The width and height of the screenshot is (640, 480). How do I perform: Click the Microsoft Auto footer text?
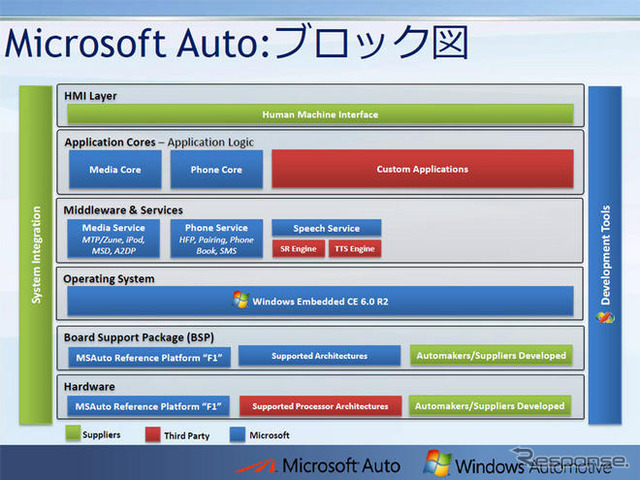coord(341,466)
